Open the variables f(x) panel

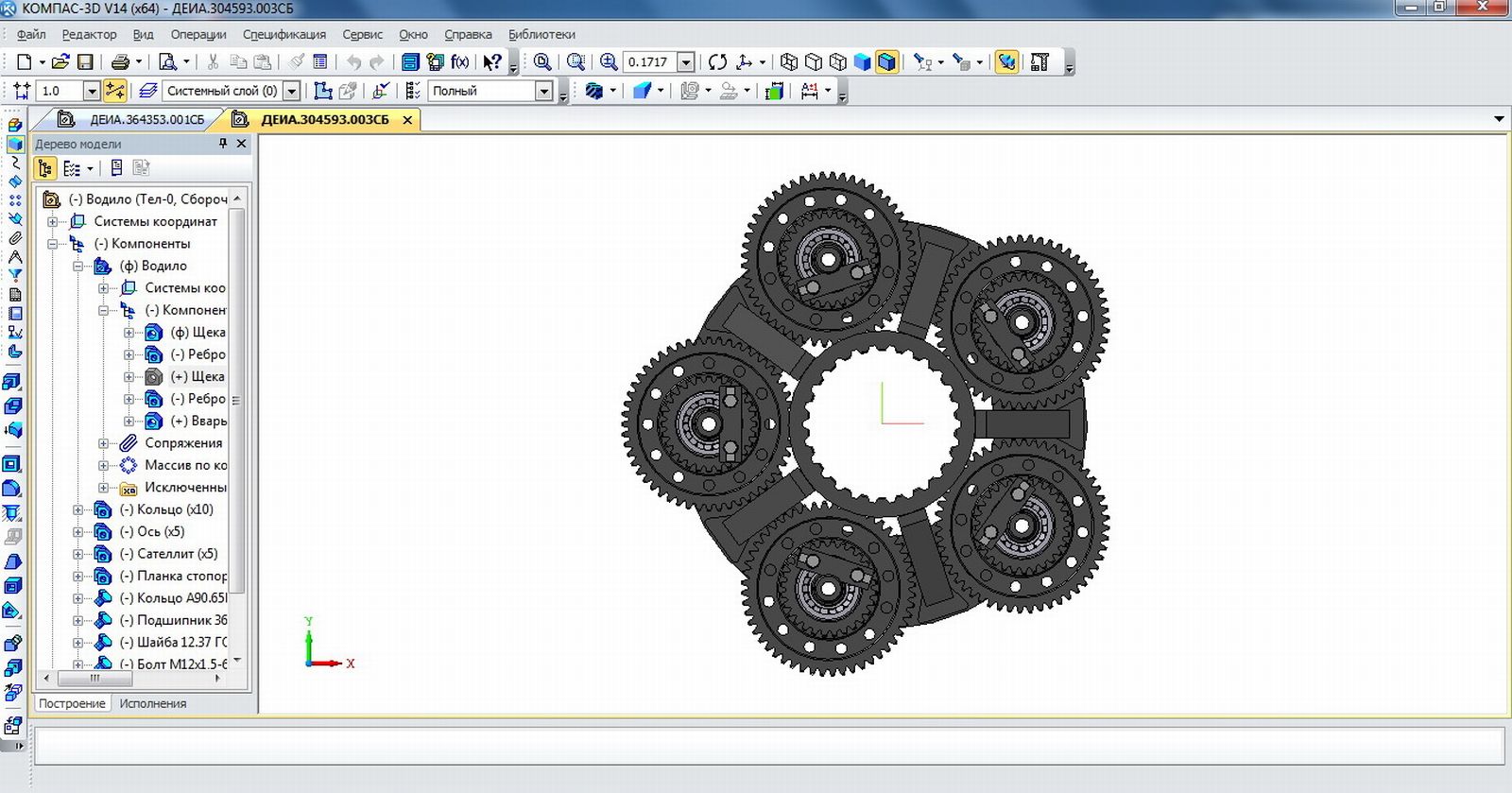(460, 62)
